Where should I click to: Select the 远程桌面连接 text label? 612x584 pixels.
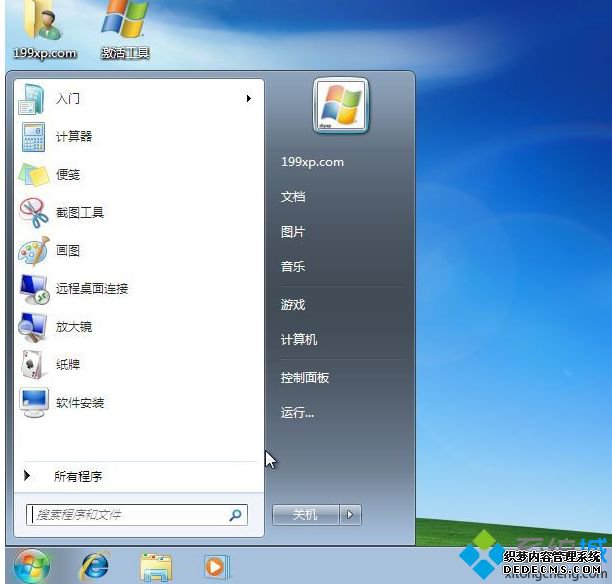[92, 289]
